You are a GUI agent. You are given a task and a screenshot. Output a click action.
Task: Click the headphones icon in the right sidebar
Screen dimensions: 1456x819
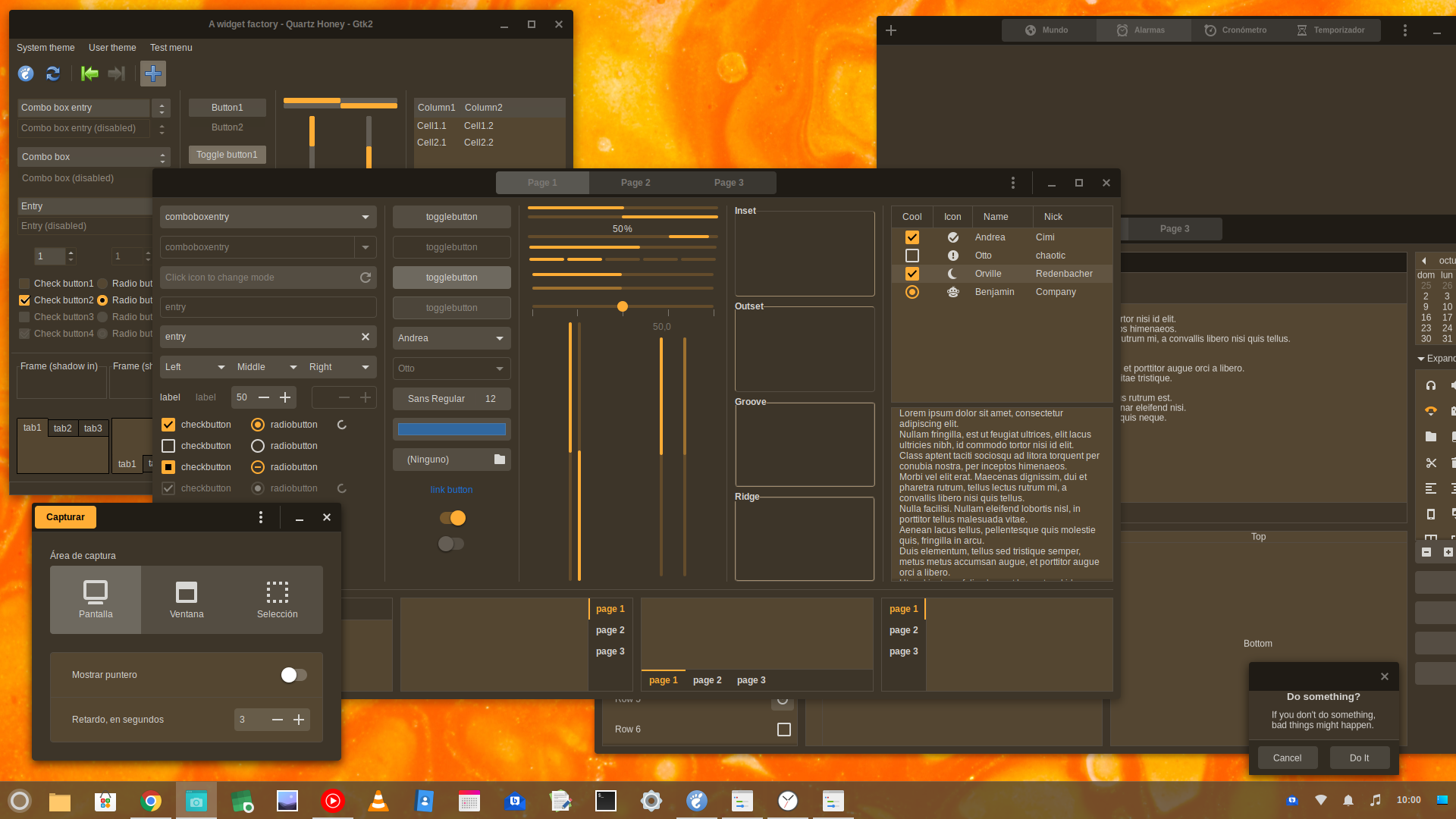1431,385
